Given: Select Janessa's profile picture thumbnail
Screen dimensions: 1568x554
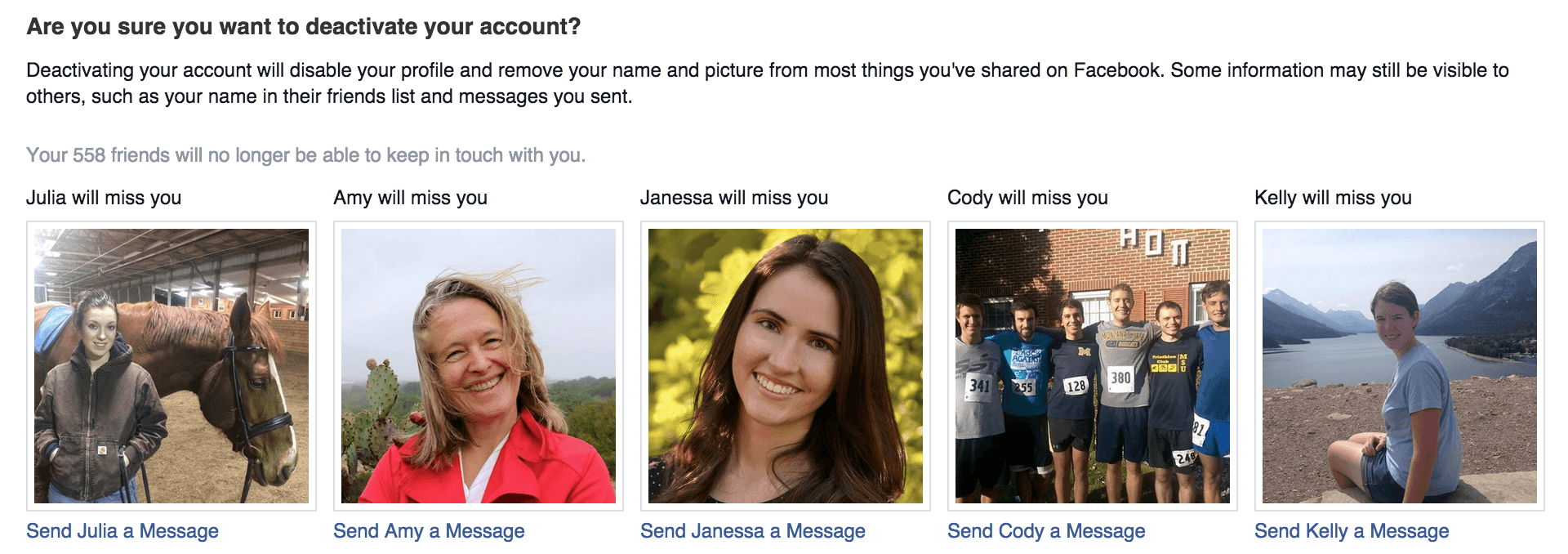Looking at the screenshot, I should coord(786,366).
